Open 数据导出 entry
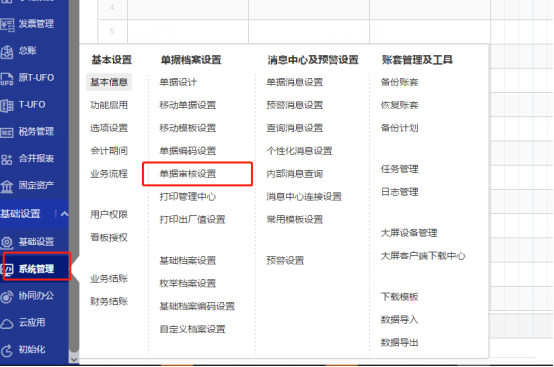The image size is (554, 367). [399, 343]
